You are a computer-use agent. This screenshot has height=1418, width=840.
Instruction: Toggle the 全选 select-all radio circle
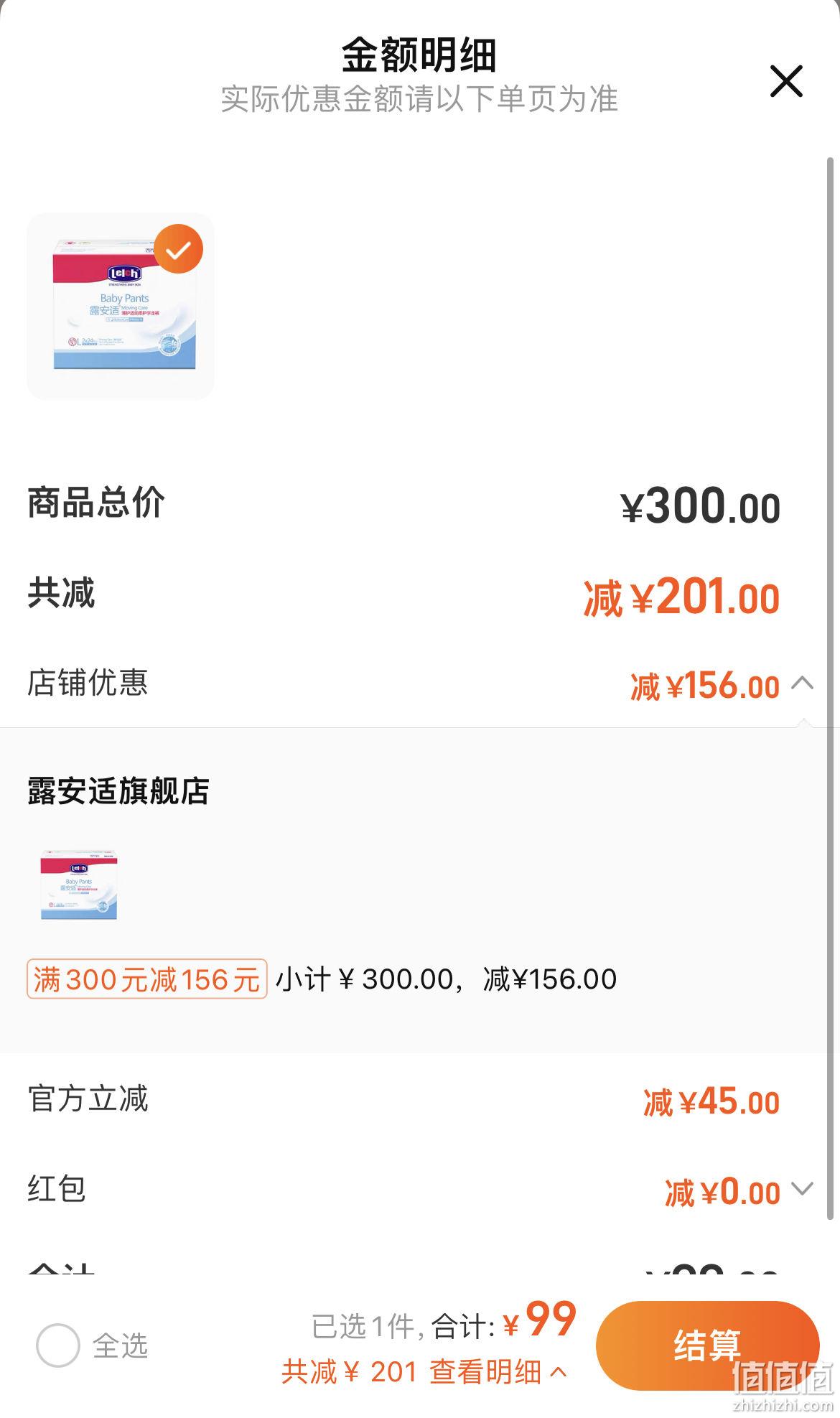[57, 1345]
